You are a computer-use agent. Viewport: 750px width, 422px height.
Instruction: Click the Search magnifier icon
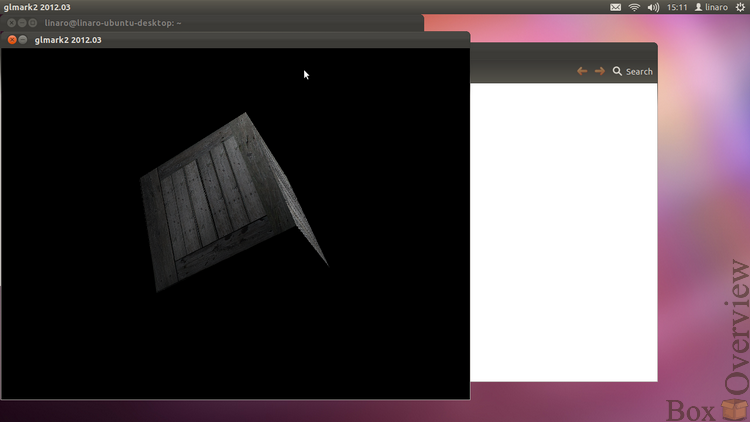pyautogui.click(x=617, y=71)
